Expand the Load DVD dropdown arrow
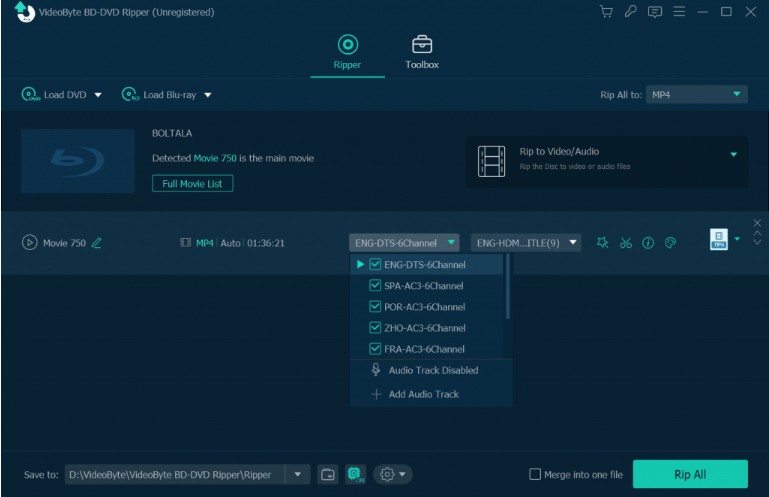 point(98,95)
